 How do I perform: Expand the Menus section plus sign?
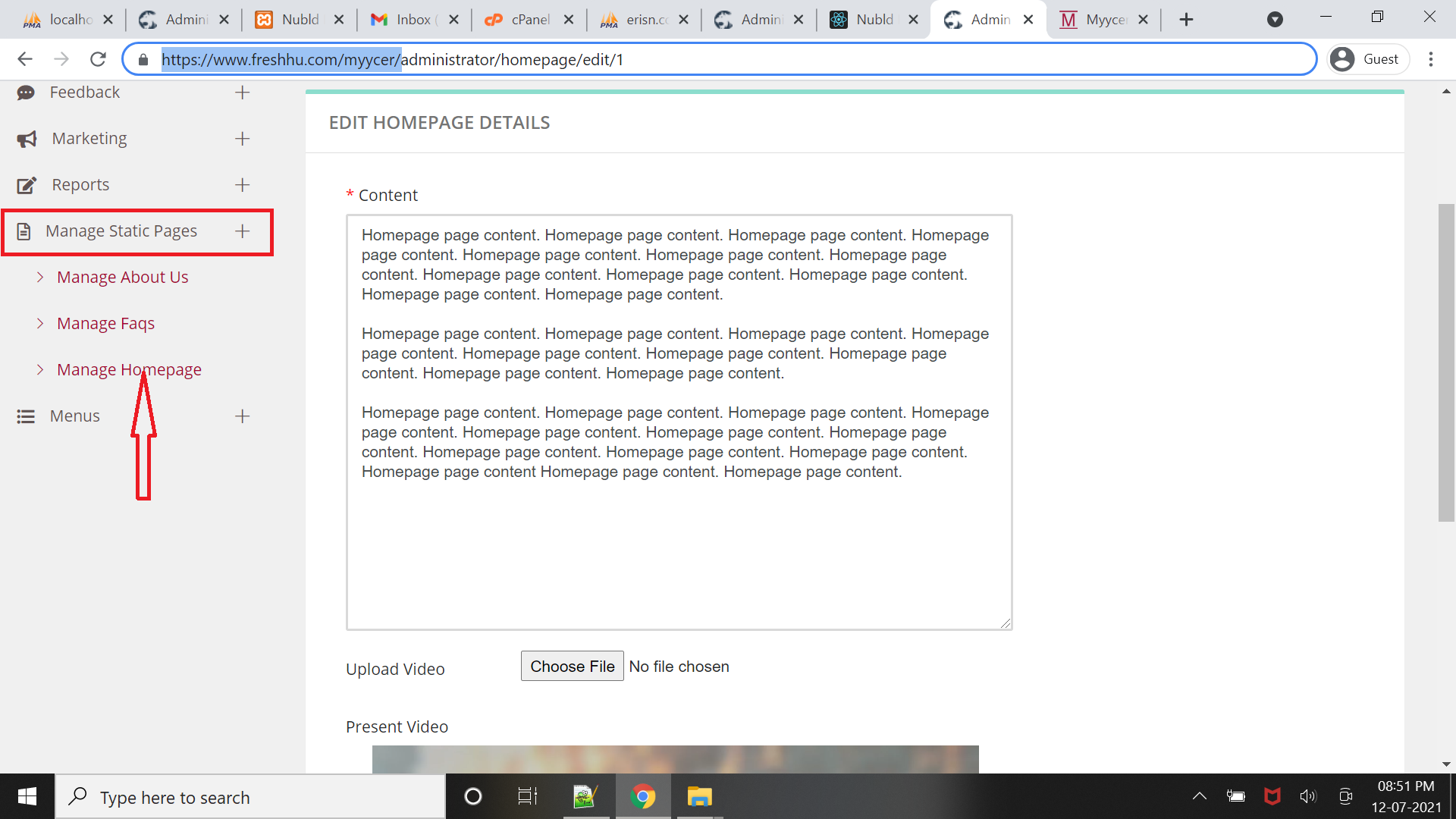pyautogui.click(x=242, y=416)
